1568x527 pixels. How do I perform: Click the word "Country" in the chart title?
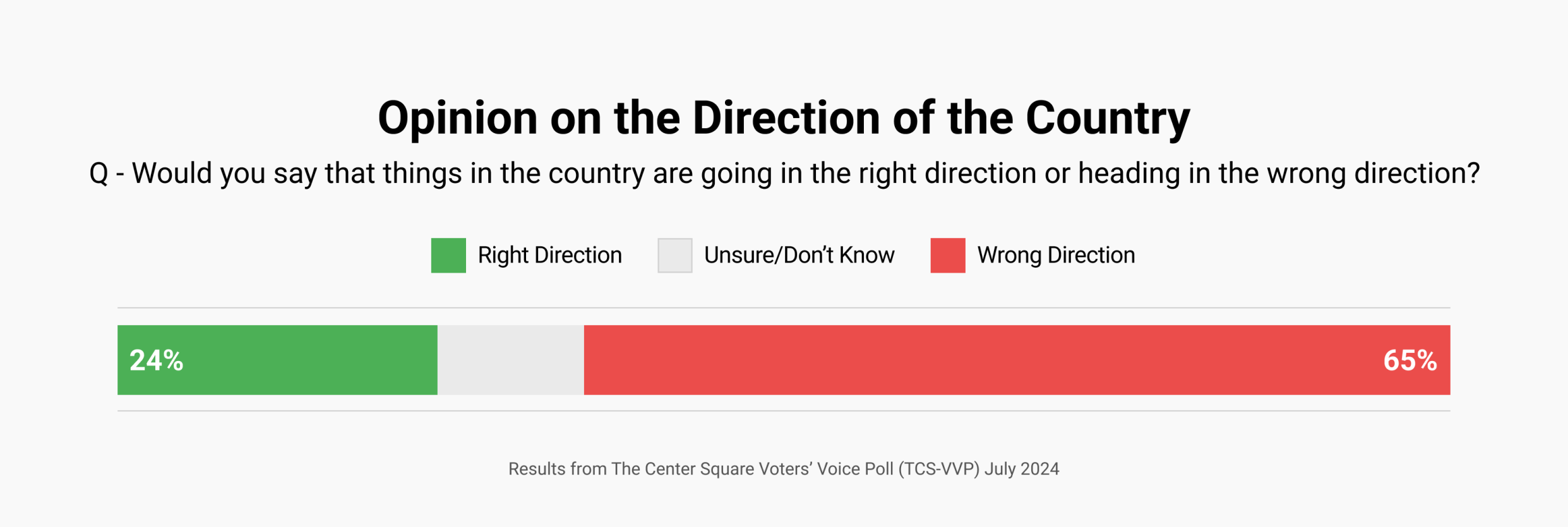coord(1108,119)
